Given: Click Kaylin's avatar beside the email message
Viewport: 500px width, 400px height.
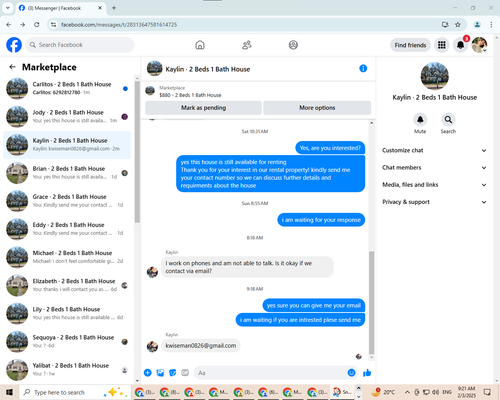Looking at the screenshot, I should (152, 347).
